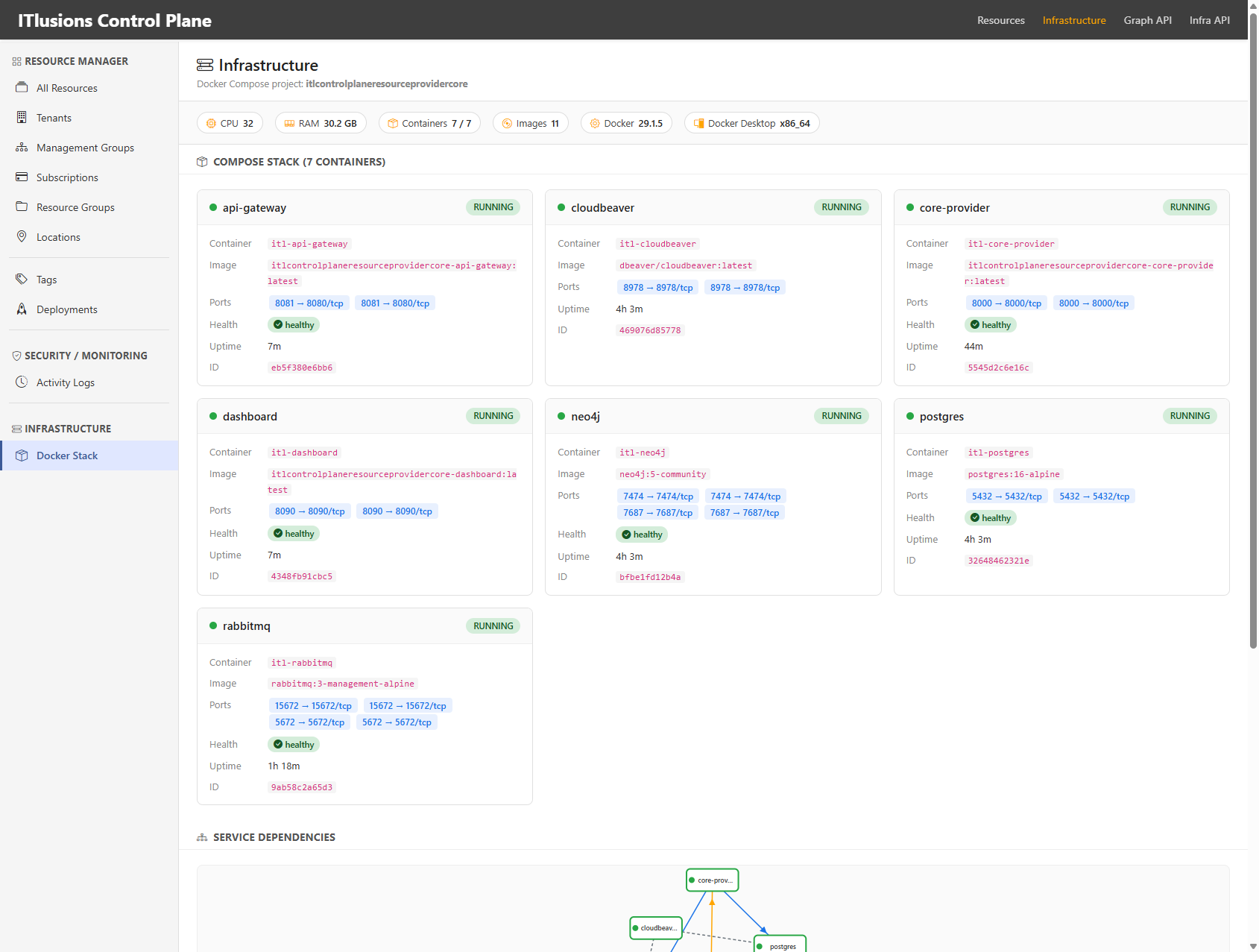Click the Subscriptions card icon

click(22, 177)
